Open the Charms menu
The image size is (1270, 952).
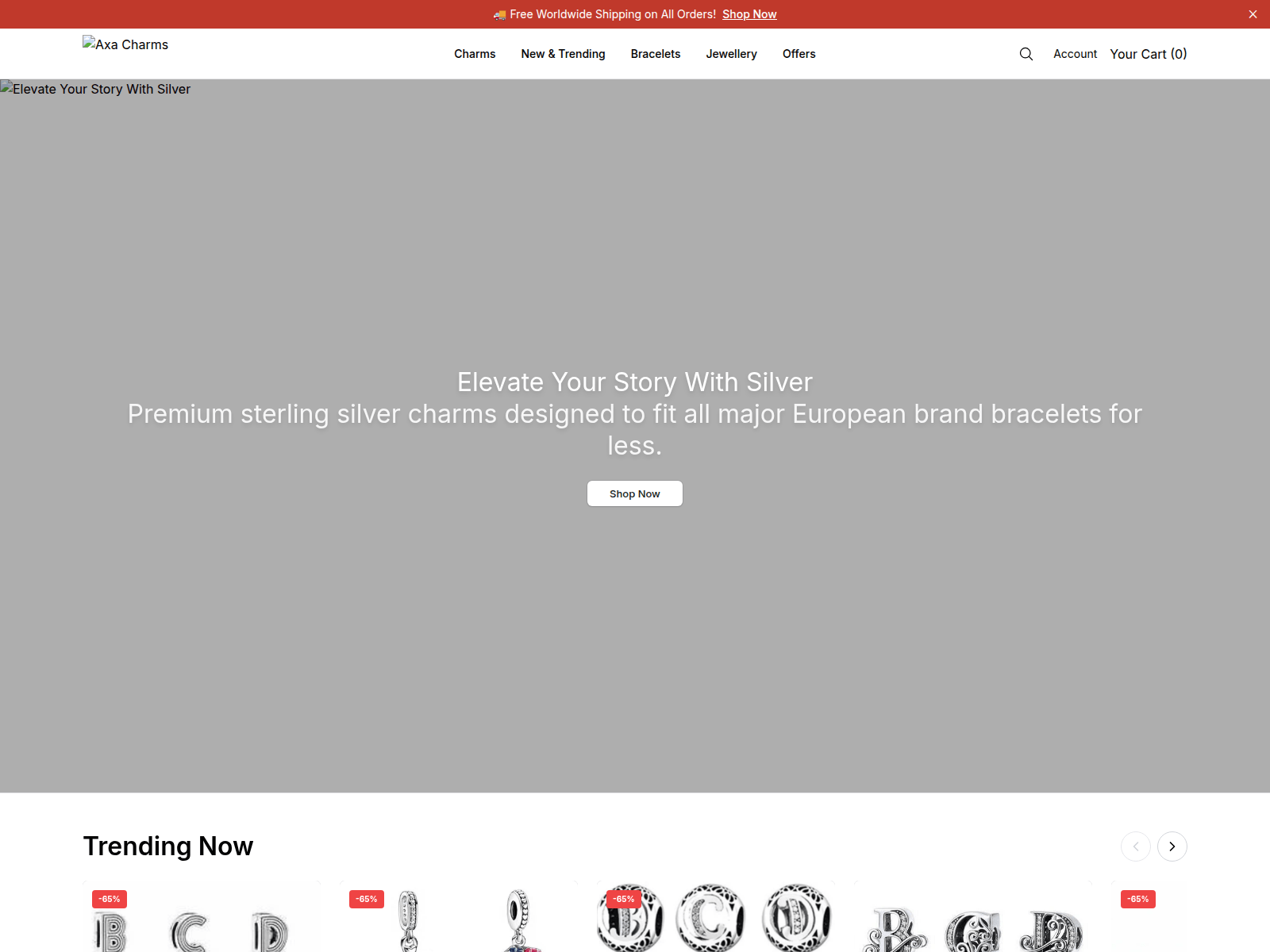click(475, 54)
